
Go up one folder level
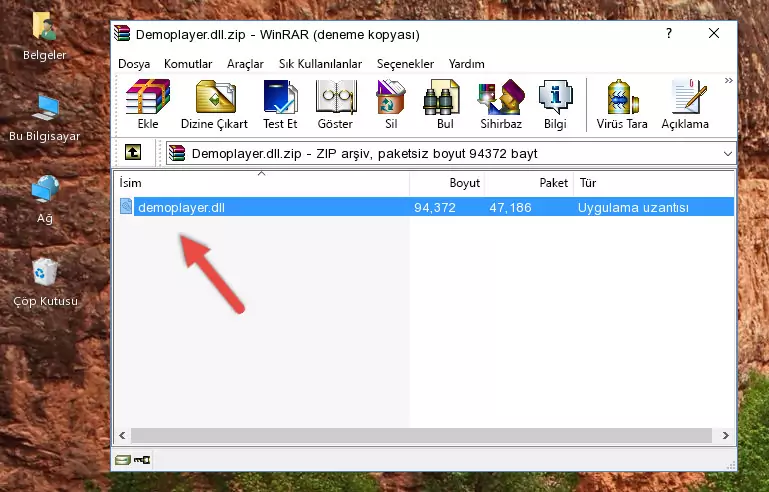133,152
